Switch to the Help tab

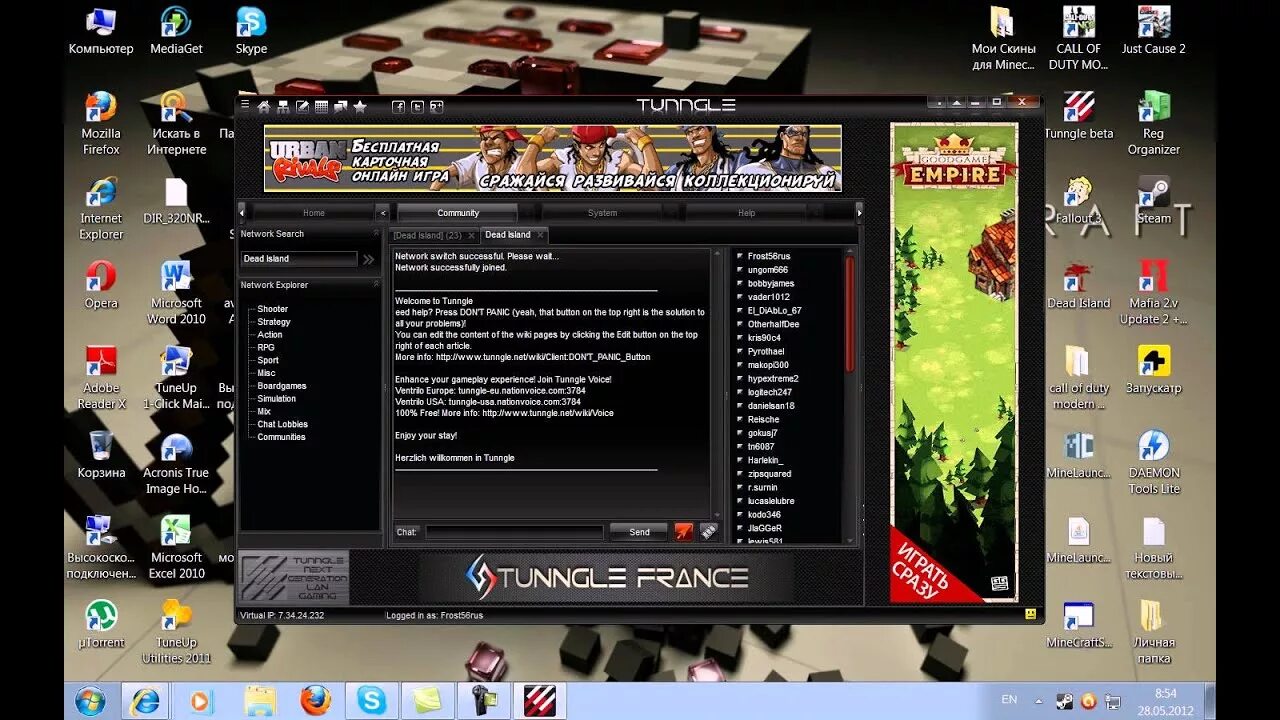coord(746,213)
